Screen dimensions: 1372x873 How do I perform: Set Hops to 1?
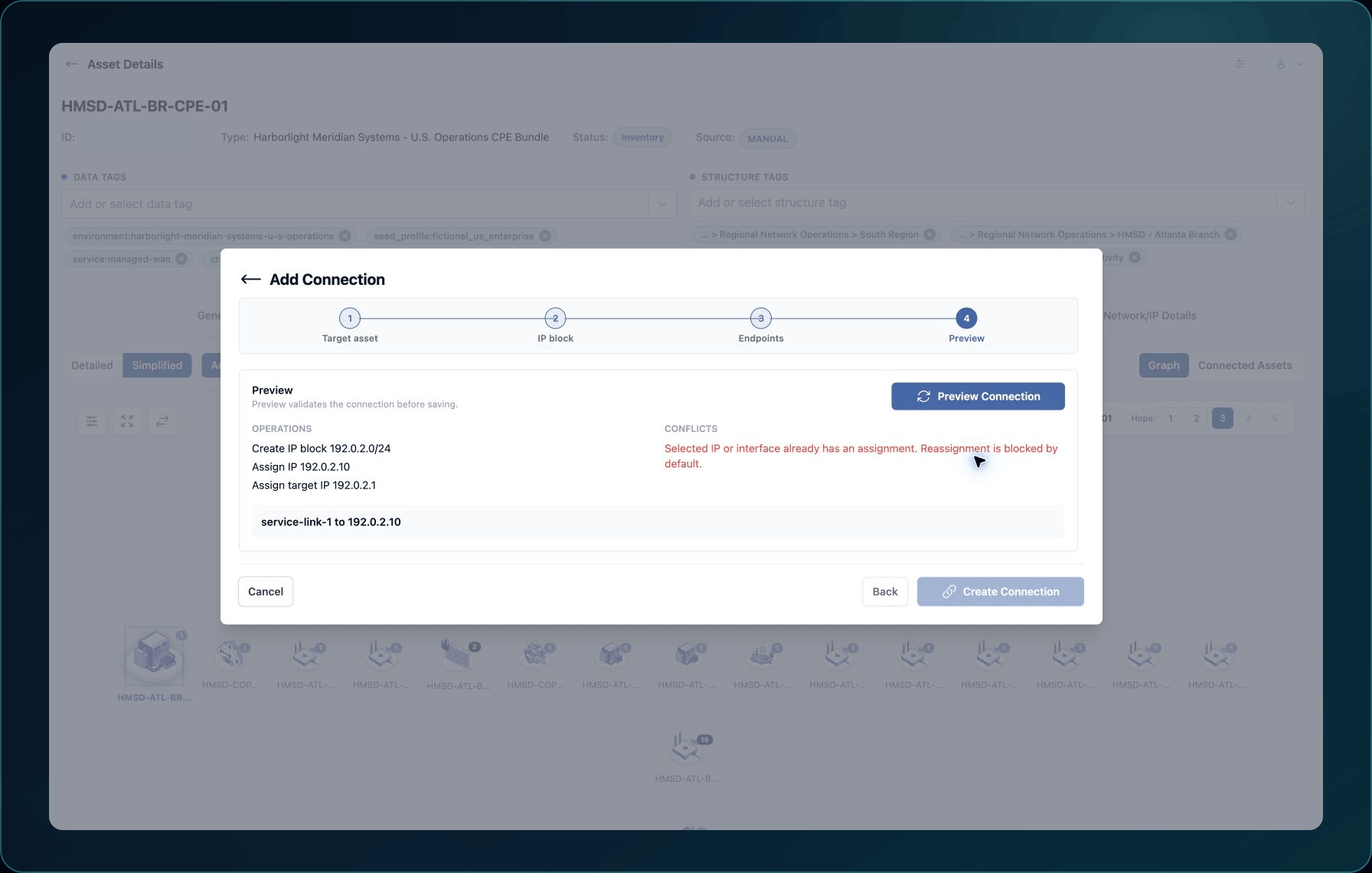coord(1171,418)
